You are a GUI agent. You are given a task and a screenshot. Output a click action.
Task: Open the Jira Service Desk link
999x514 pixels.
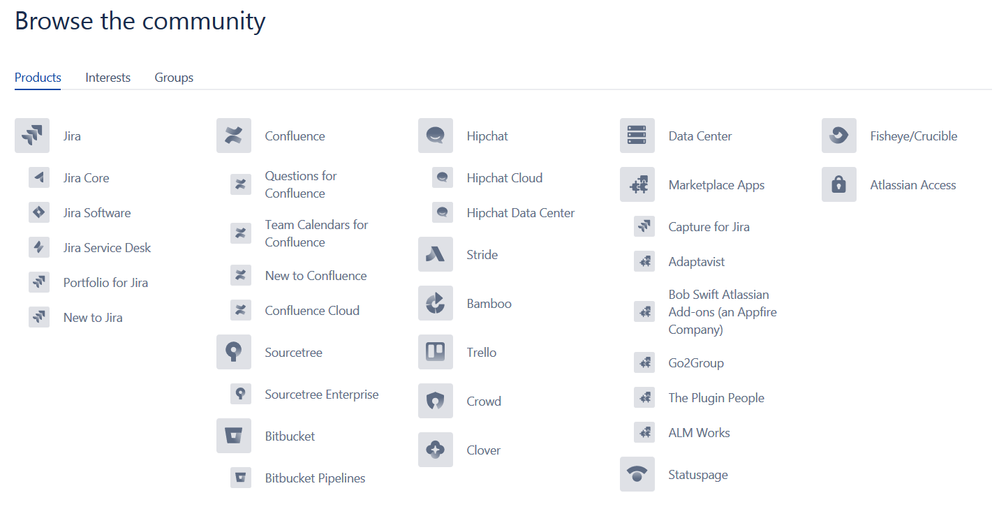[107, 247]
